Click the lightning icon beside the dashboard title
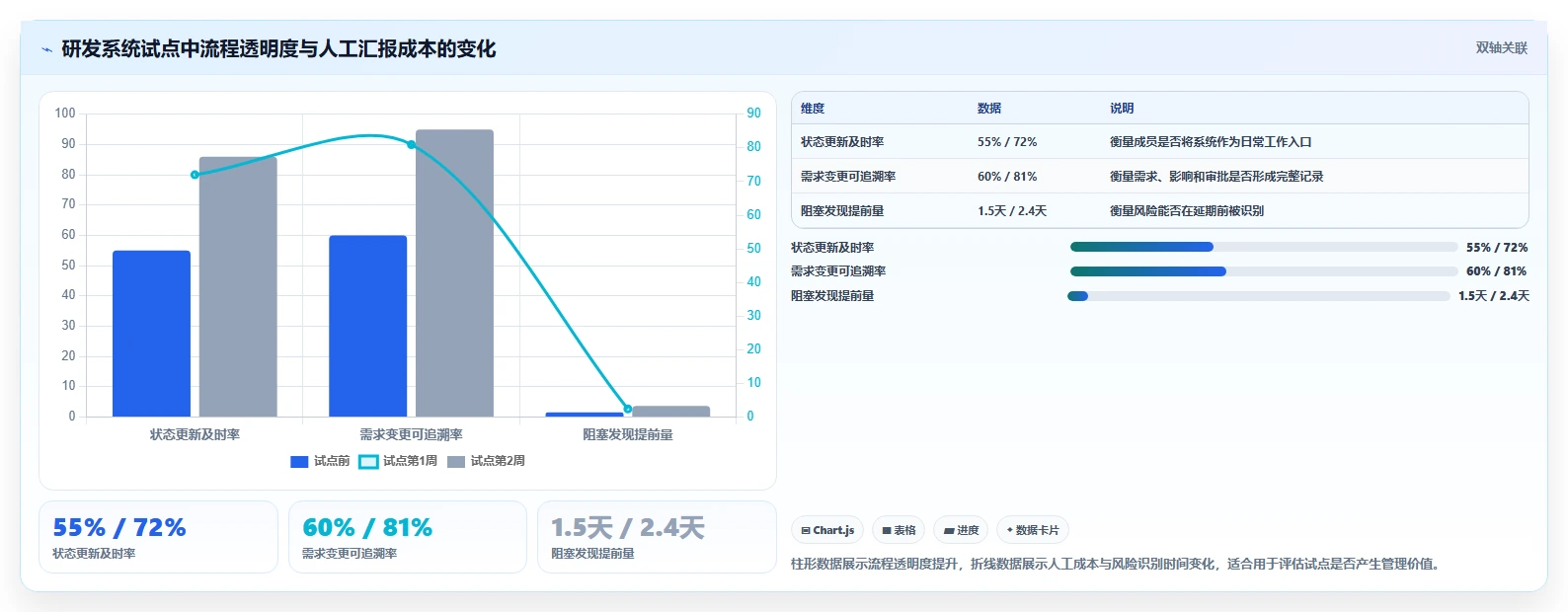Viewport: 1568px width, 612px height. pos(46,49)
